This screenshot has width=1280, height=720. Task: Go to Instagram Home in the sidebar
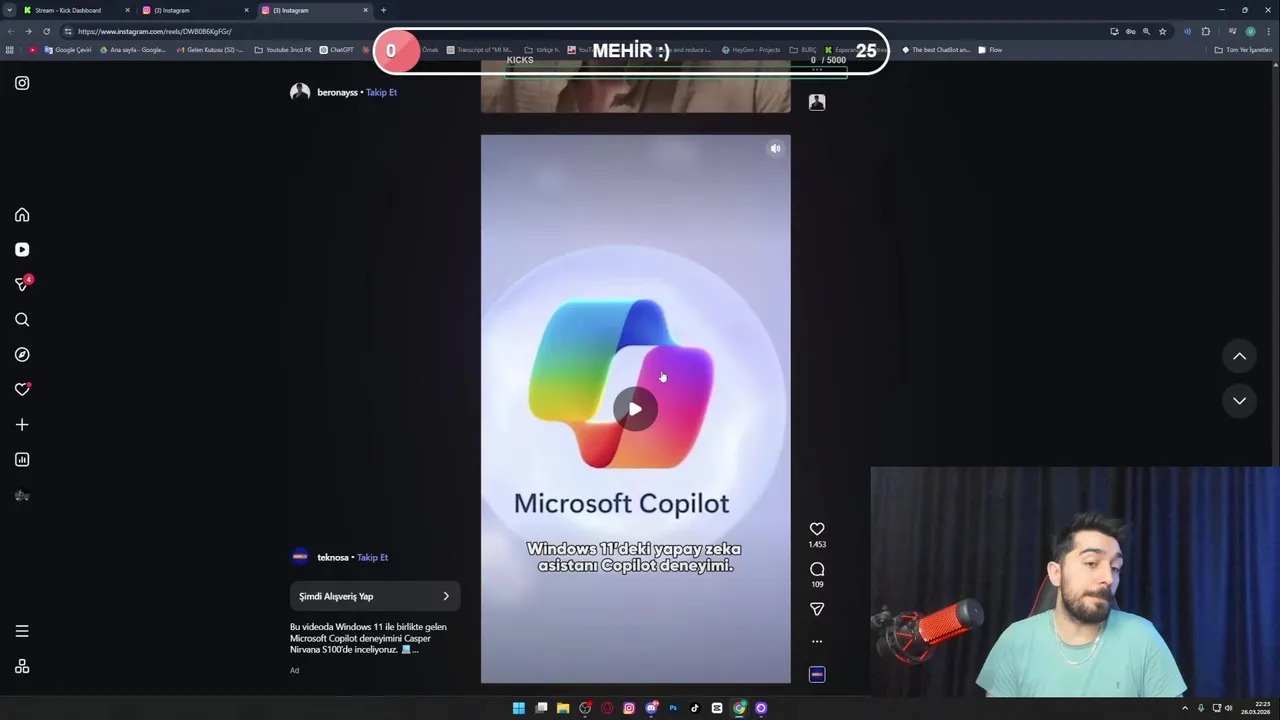[x=22, y=215]
